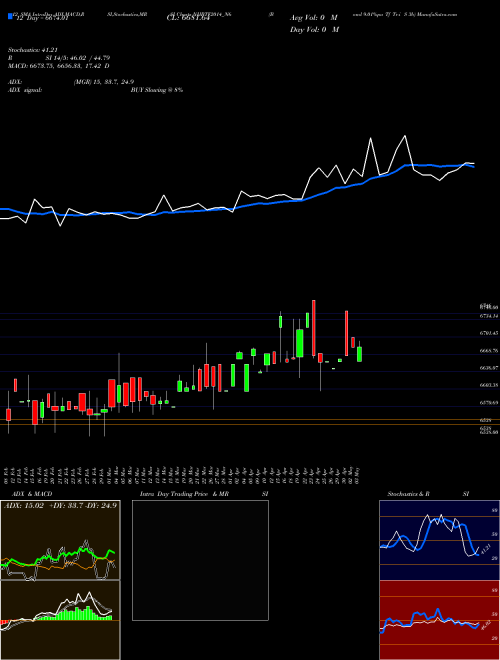Screen dimensions: 500x660
Task: Click the 'MACD: 6673.75, 6656.33, 17.42' line
Action: pos(55,66)
